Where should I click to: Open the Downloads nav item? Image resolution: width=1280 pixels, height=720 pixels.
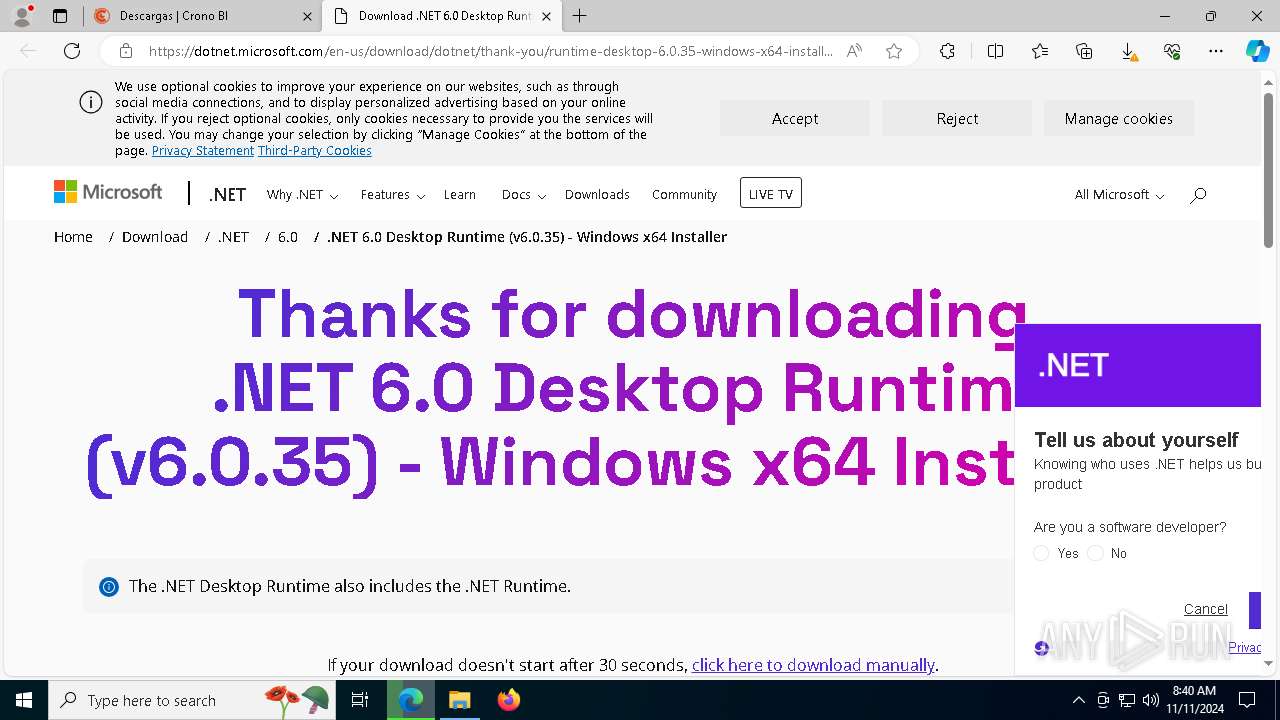click(x=597, y=195)
